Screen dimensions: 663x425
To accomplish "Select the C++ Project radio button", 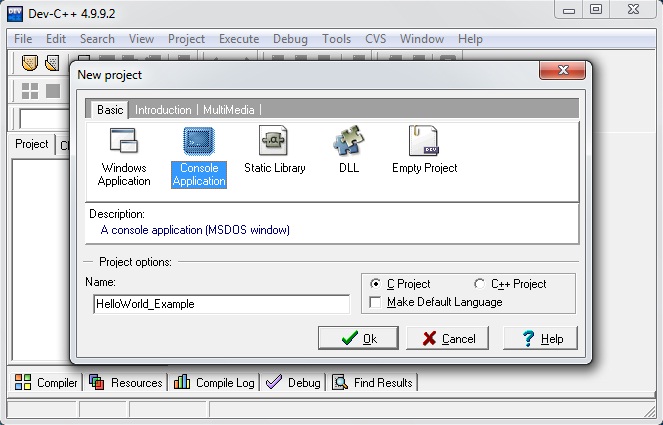I will tap(479, 284).
